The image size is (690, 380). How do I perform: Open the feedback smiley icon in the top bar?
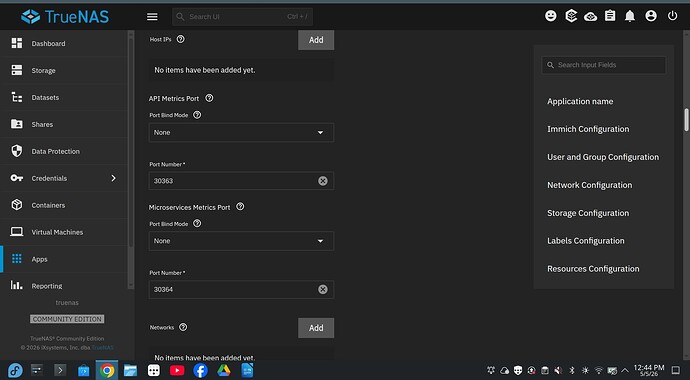pyautogui.click(x=551, y=16)
